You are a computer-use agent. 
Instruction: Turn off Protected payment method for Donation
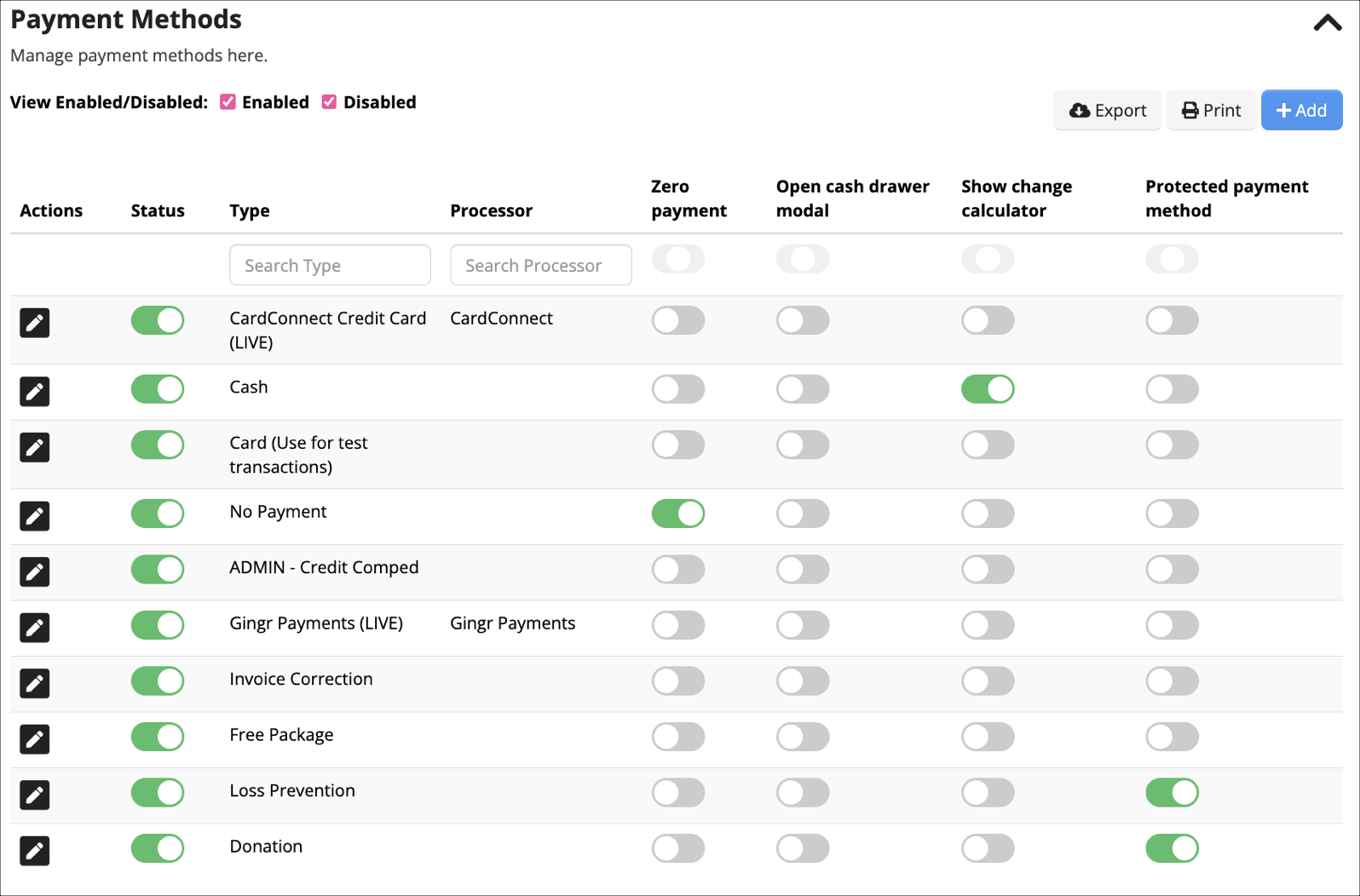[1173, 848]
